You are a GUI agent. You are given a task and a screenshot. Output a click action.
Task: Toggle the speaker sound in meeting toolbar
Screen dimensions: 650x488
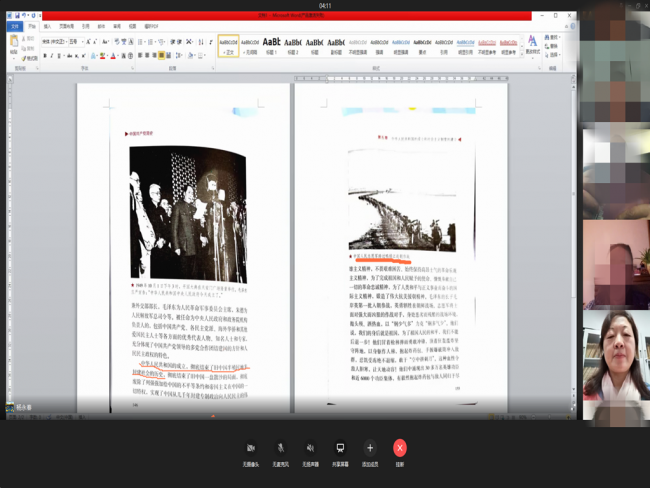[x=310, y=448]
